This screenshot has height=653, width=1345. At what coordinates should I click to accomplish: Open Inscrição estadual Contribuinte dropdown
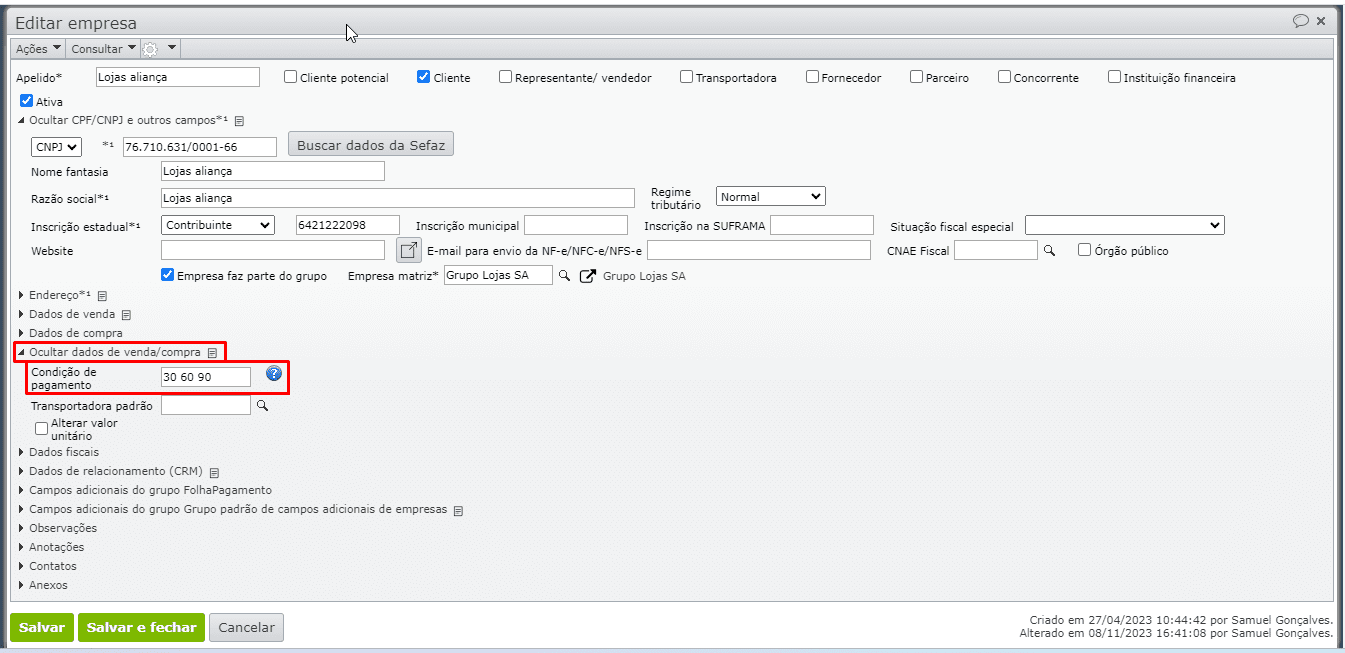coord(218,225)
